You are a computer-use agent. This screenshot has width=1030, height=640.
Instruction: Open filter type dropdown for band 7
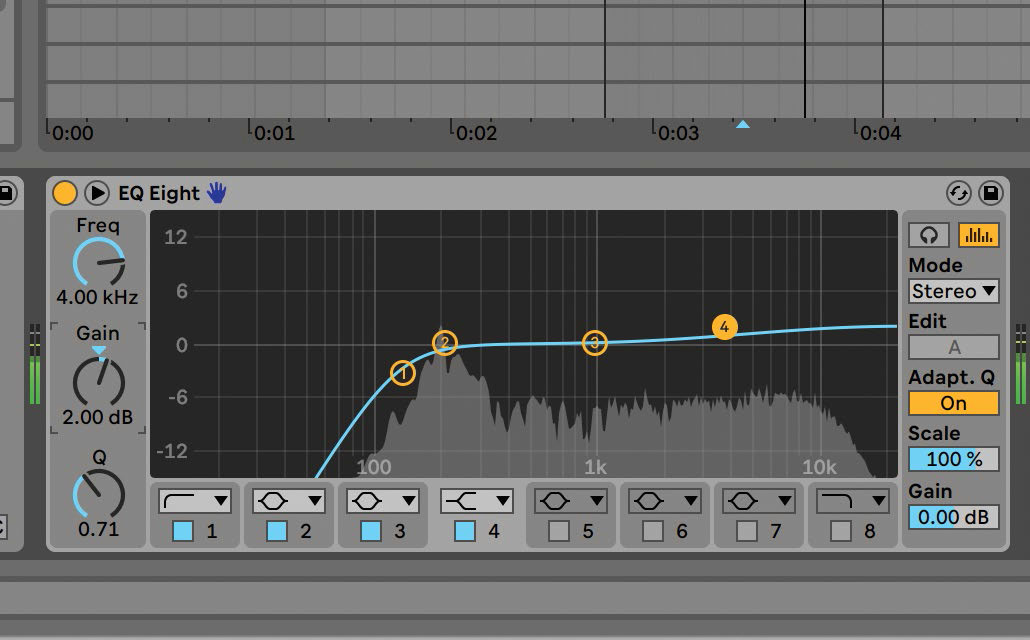758,501
